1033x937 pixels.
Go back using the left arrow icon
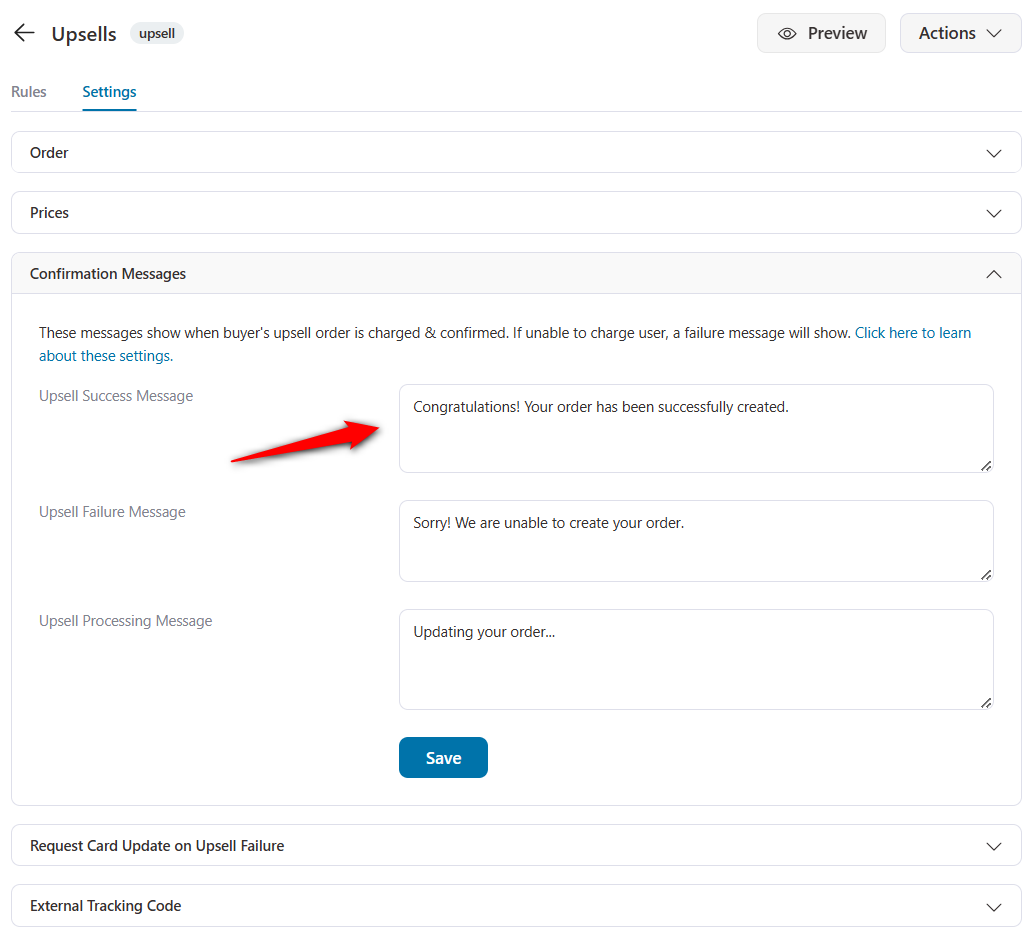click(24, 33)
